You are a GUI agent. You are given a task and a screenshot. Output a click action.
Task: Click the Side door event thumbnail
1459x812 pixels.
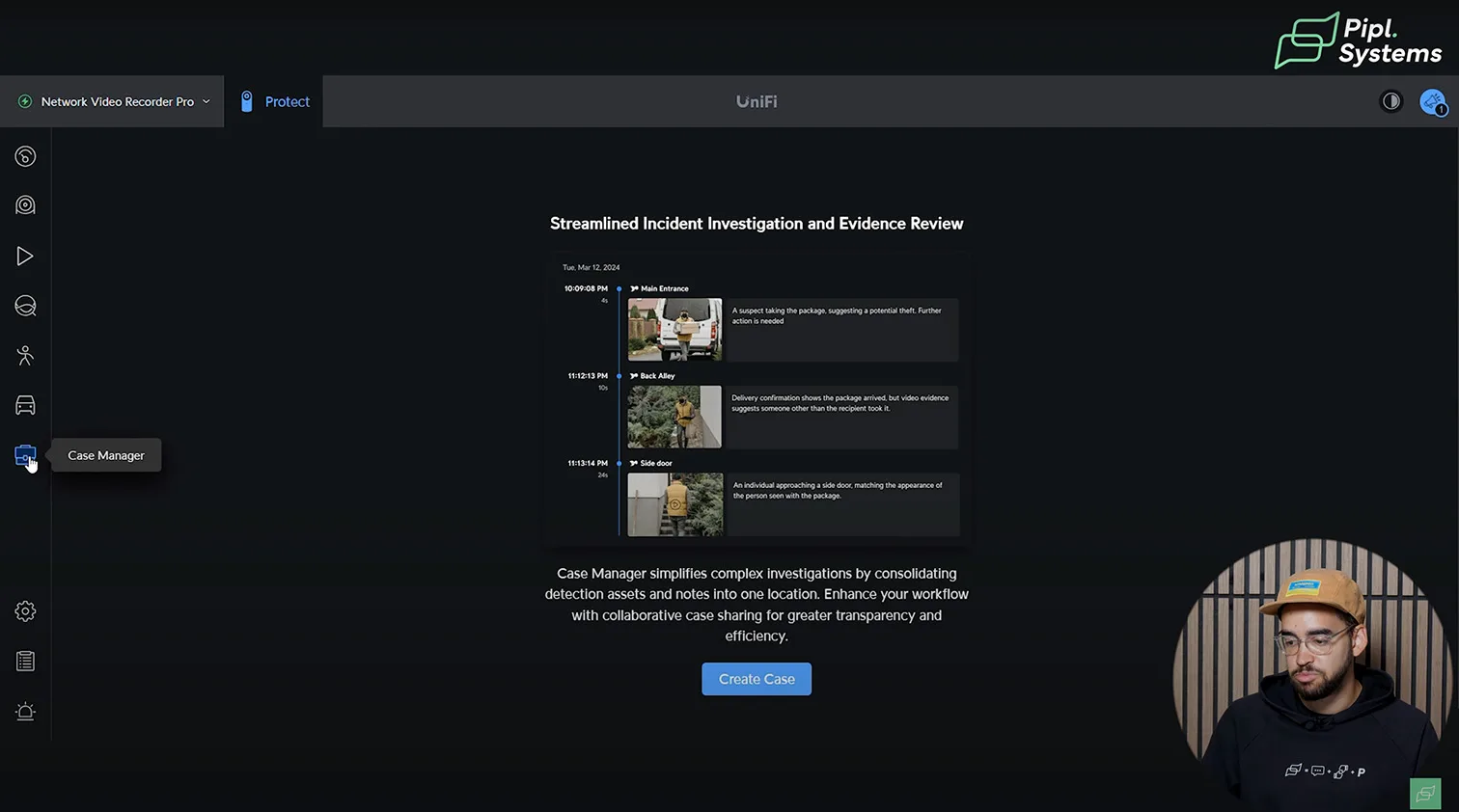click(674, 504)
